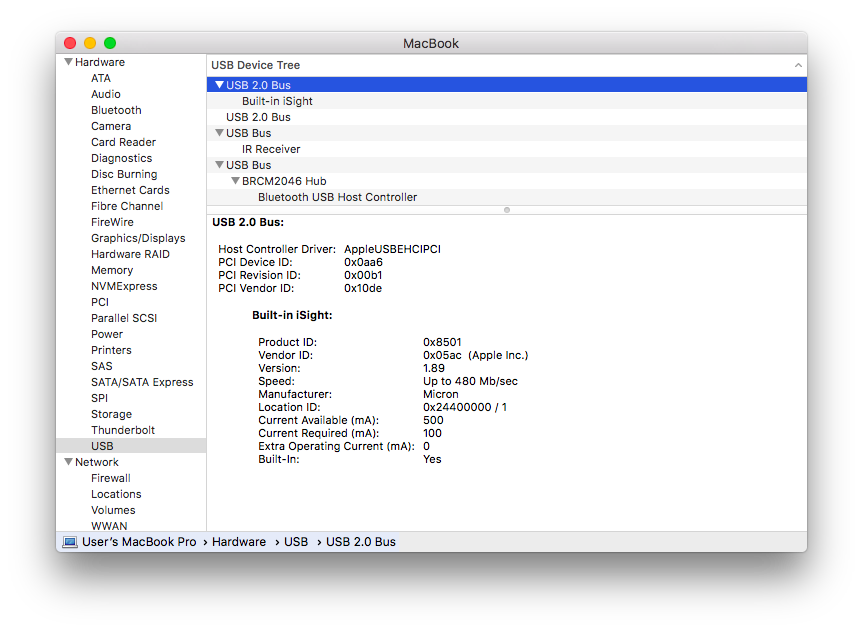The image size is (863, 632).
Task: Click the Built-in iSight details heading
Action: (292, 315)
